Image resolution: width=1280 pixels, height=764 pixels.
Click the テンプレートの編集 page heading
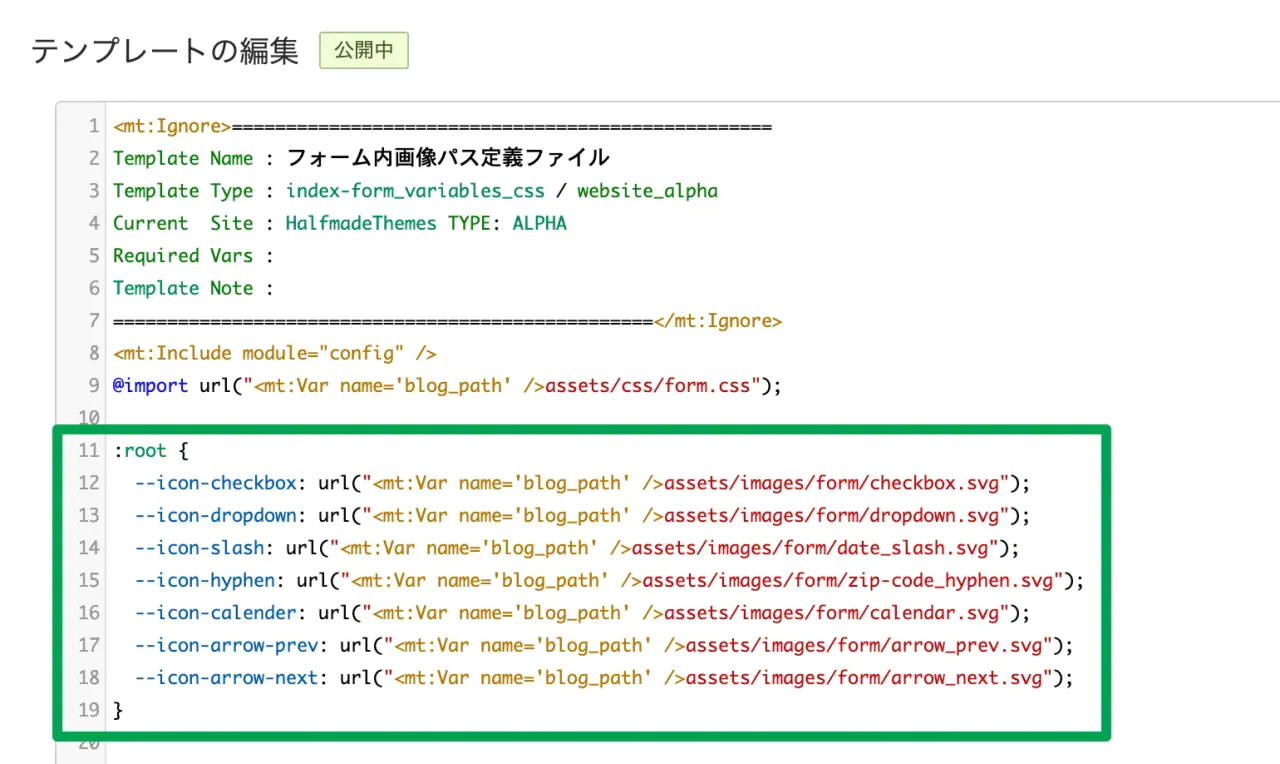click(x=164, y=51)
